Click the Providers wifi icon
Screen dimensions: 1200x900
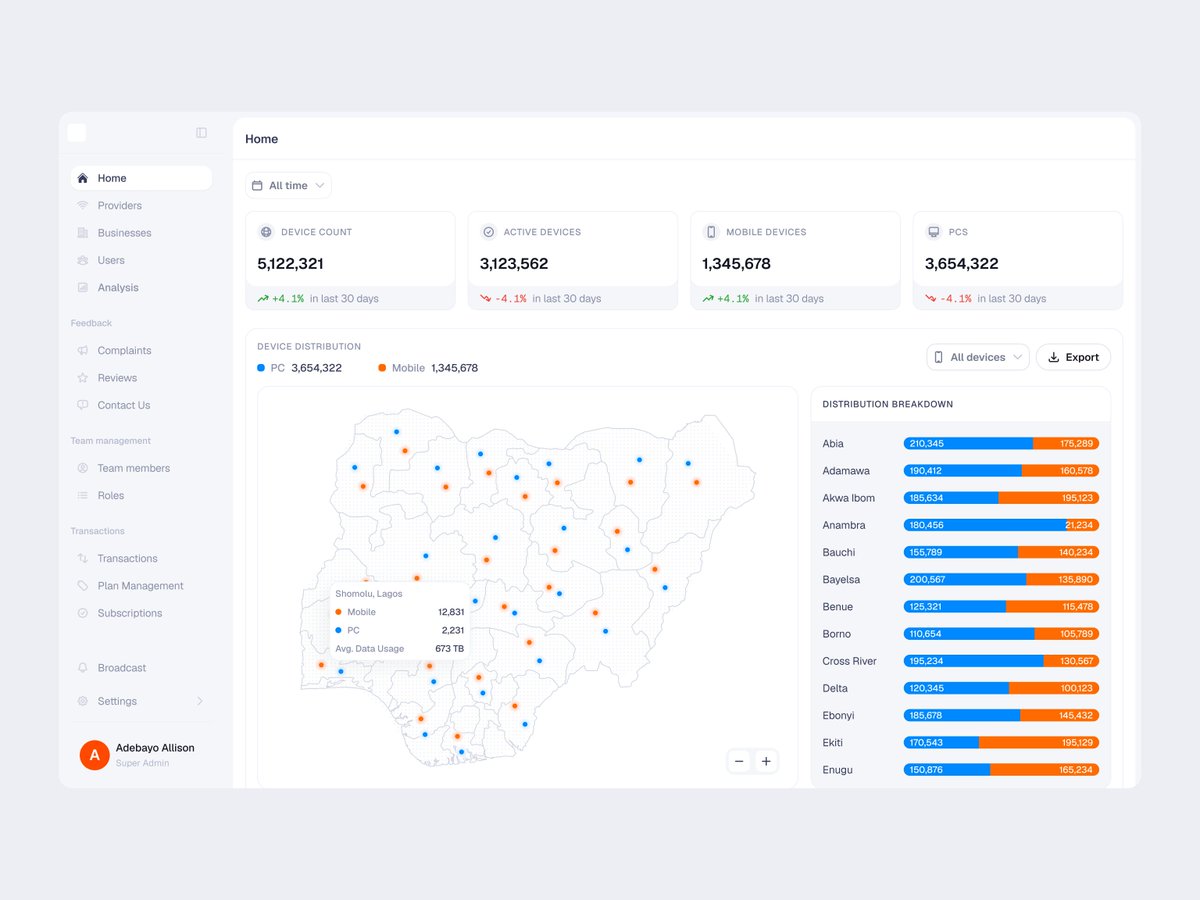pos(83,205)
